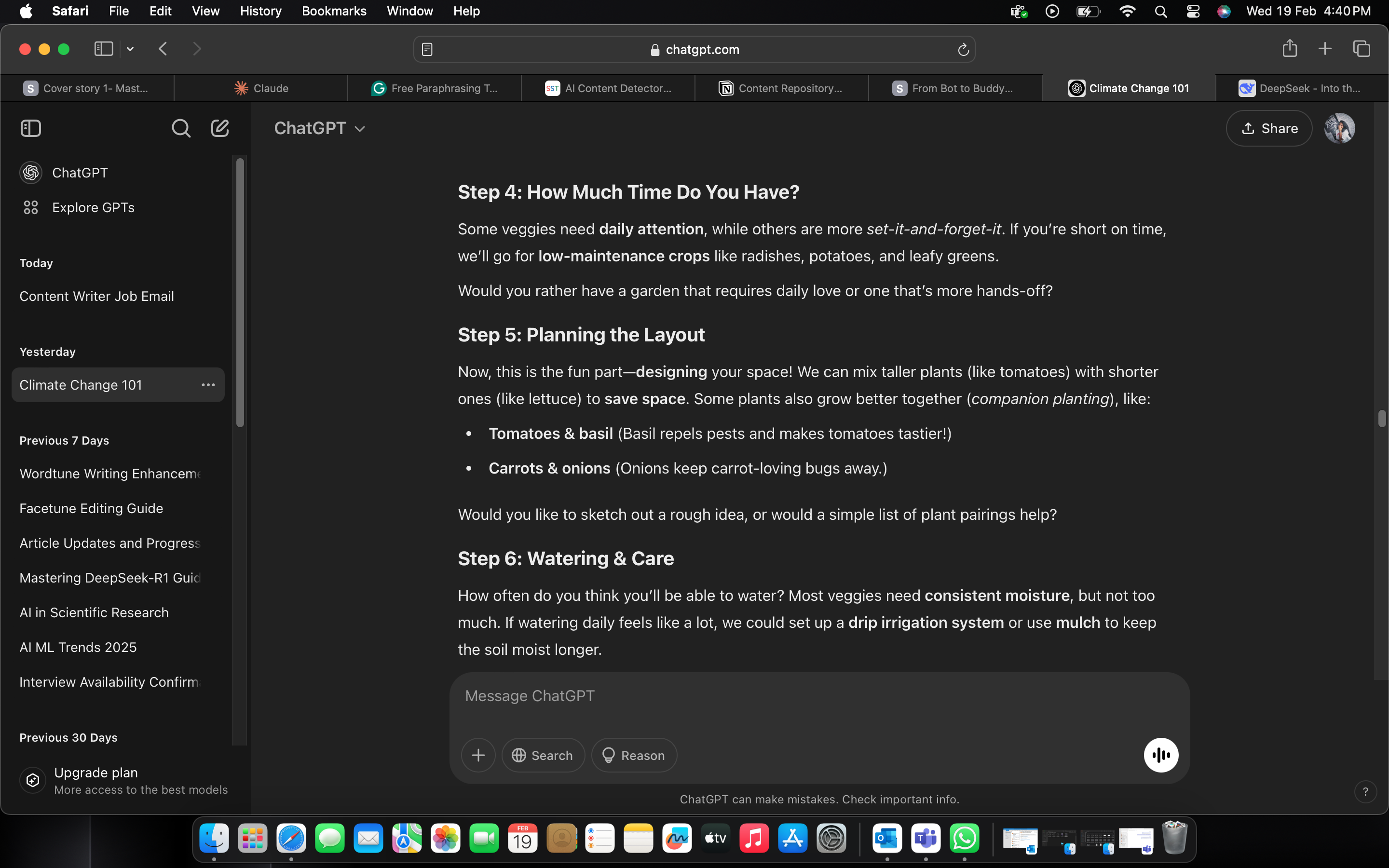
Task: Switch to Content Repository tab
Action: click(782, 88)
